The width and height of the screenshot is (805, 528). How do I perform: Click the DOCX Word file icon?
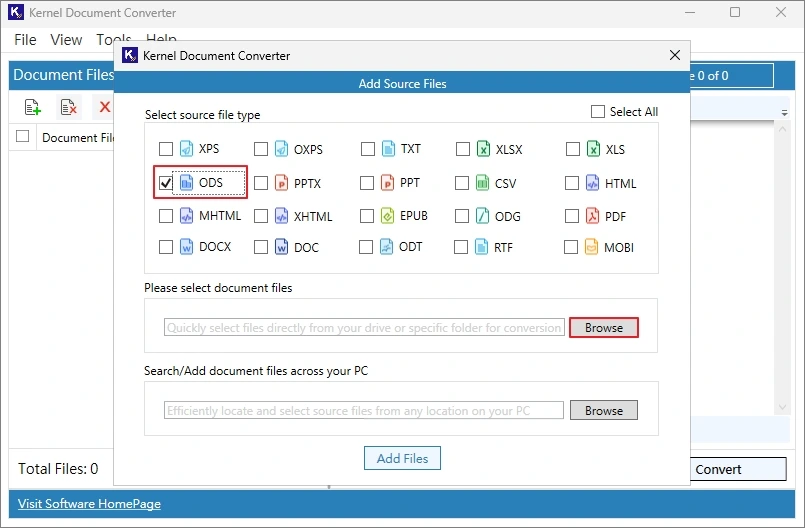[186, 247]
